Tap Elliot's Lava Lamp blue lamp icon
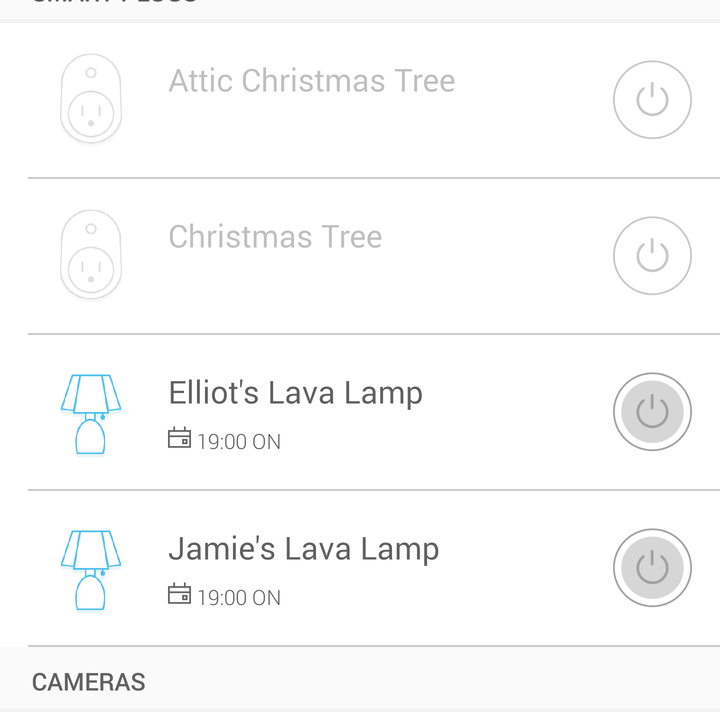720x720 pixels. tap(91, 415)
